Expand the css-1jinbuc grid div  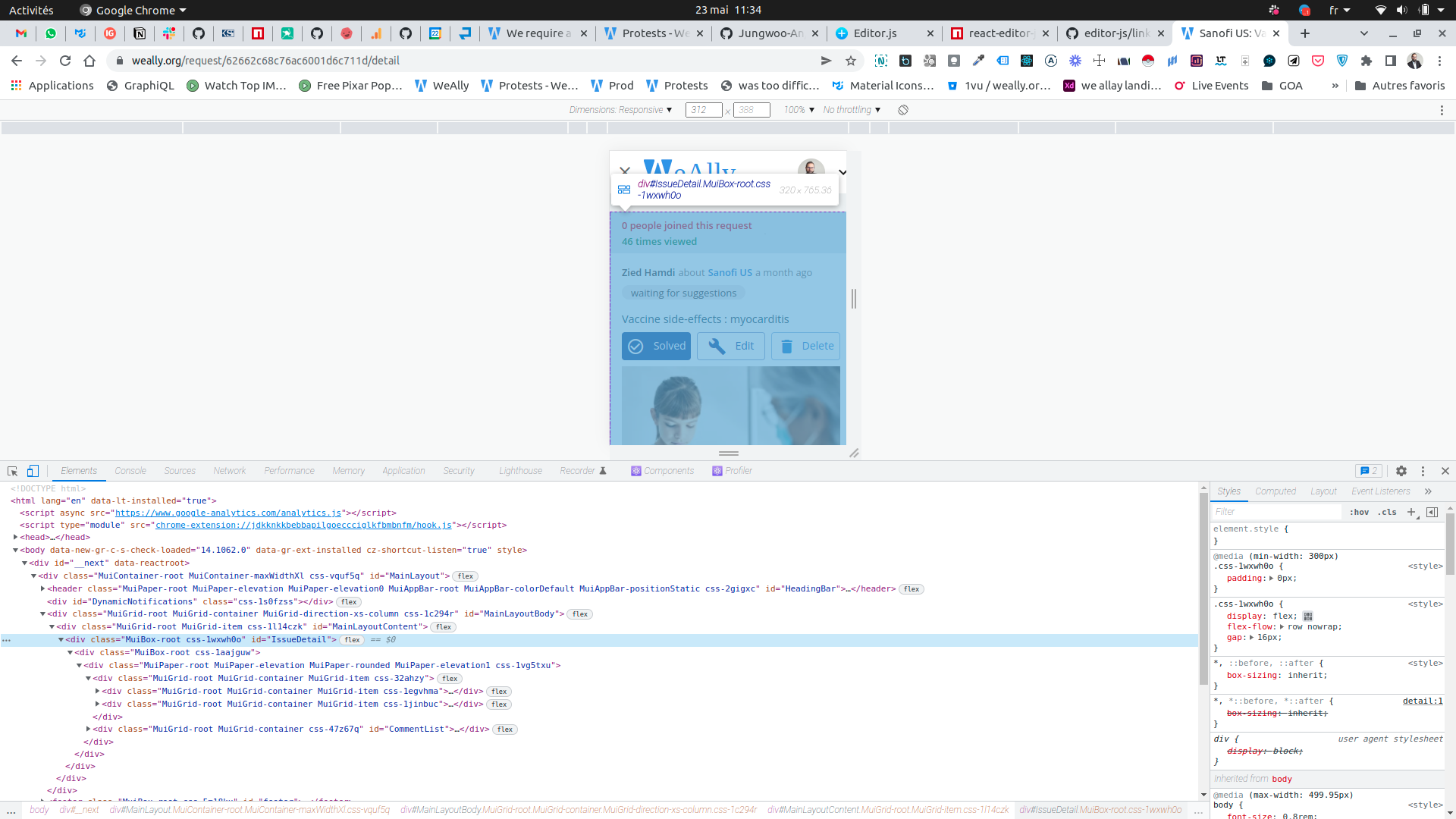(97, 704)
